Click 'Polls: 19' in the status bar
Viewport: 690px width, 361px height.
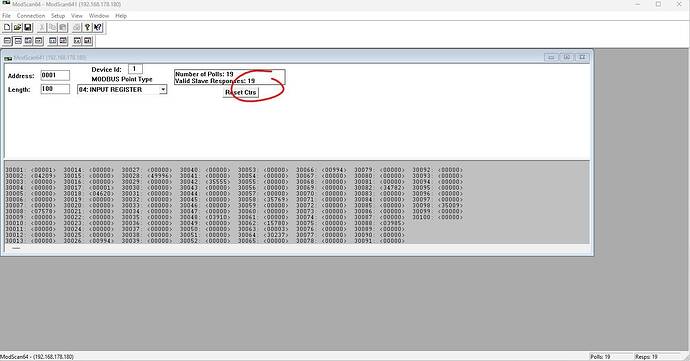(x=600, y=357)
